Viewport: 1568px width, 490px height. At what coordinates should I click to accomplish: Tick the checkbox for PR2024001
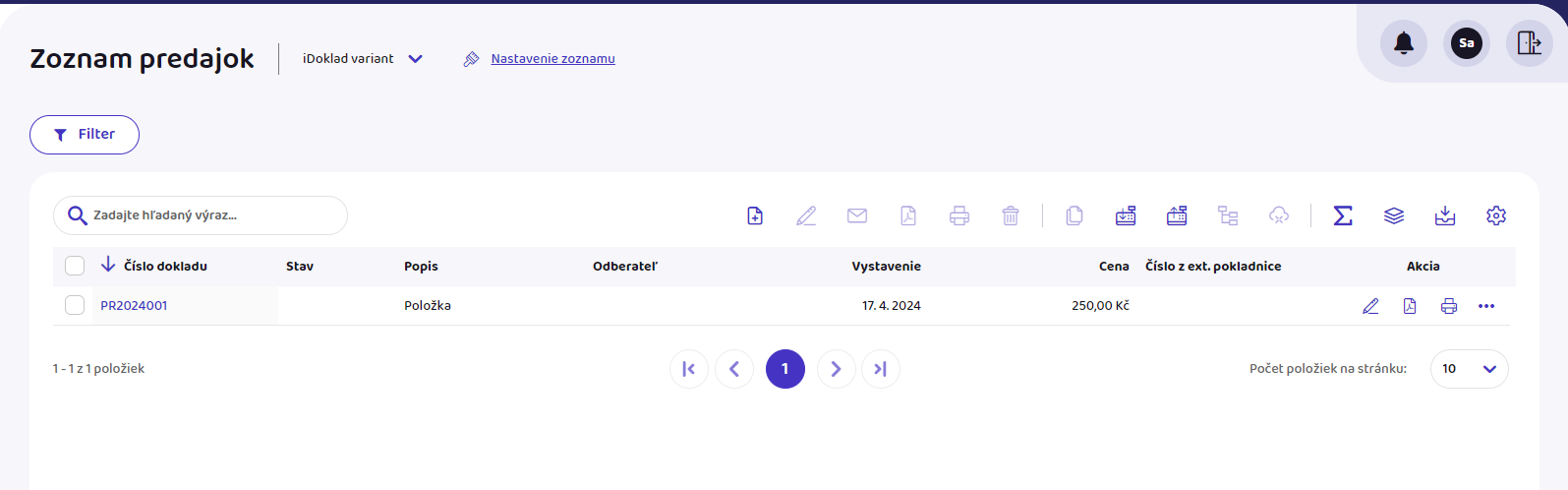pyautogui.click(x=75, y=305)
